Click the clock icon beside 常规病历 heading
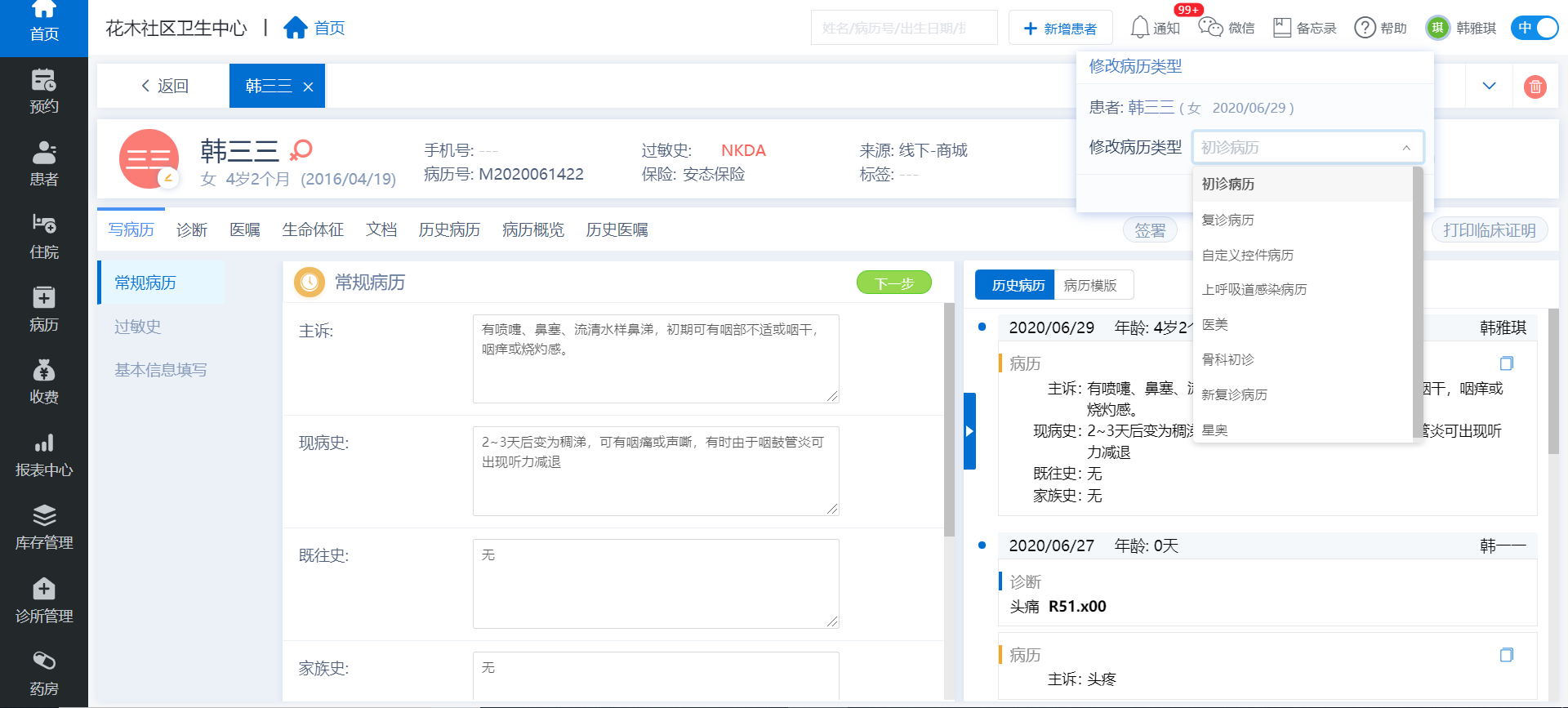 [x=310, y=283]
